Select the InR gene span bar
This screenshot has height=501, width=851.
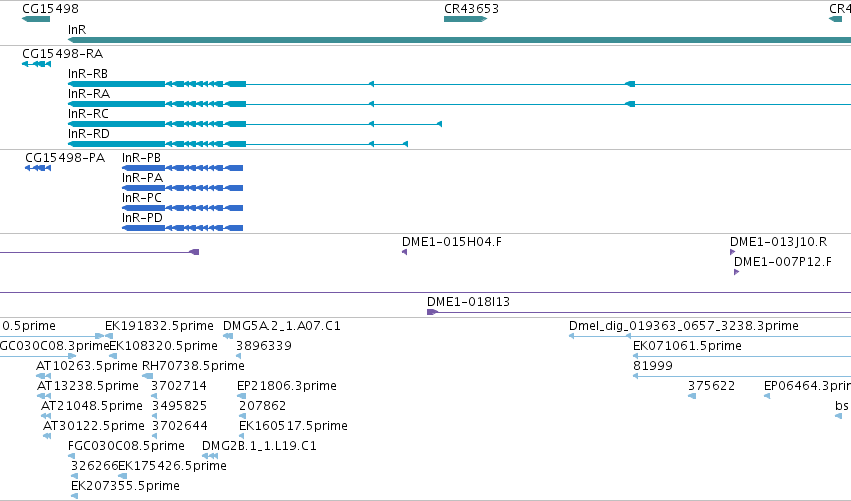(459, 40)
